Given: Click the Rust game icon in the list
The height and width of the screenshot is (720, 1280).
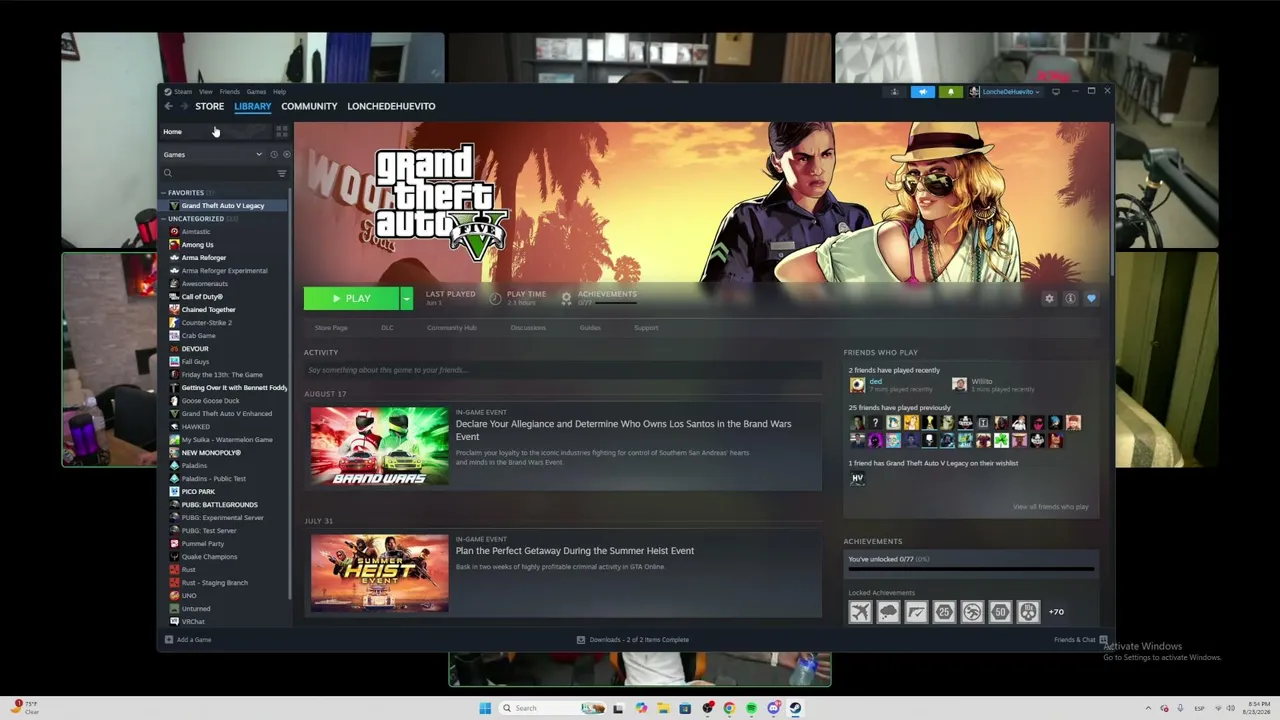Looking at the screenshot, I should coord(174,570).
